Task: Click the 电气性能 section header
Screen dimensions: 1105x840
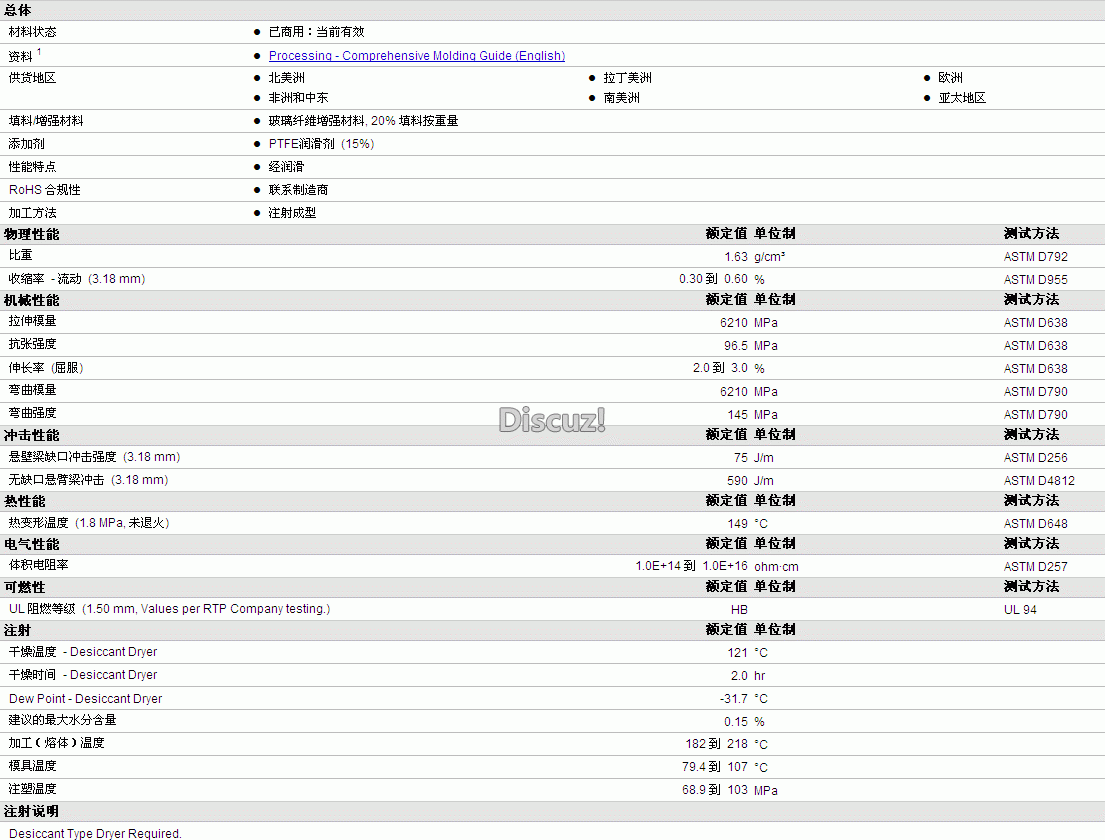Action: point(32,544)
